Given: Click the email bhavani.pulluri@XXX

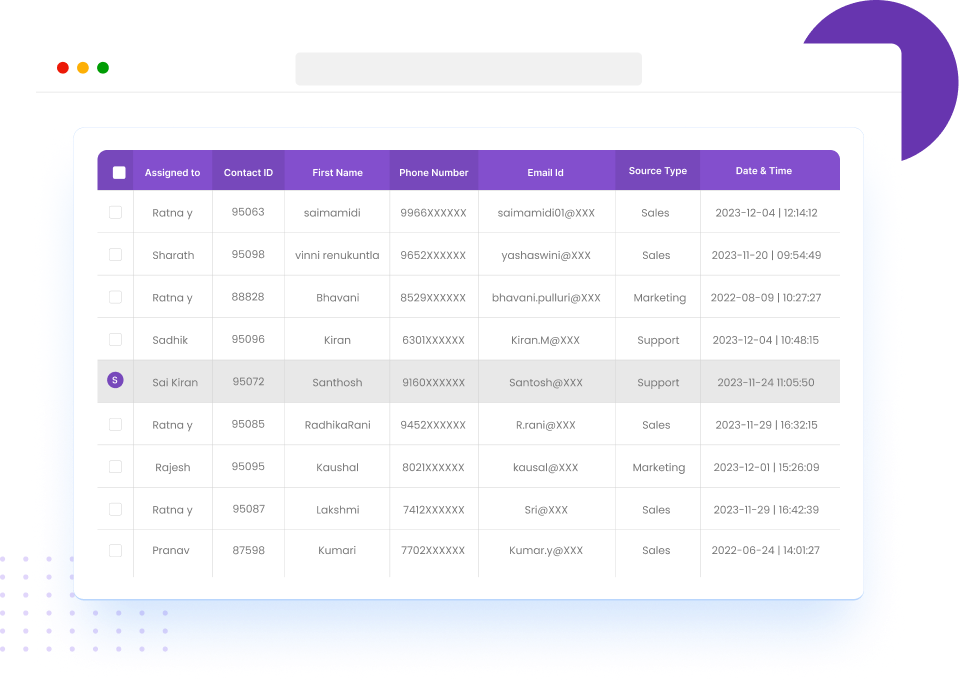Looking at the screenshot, I should tap(546, 298).
